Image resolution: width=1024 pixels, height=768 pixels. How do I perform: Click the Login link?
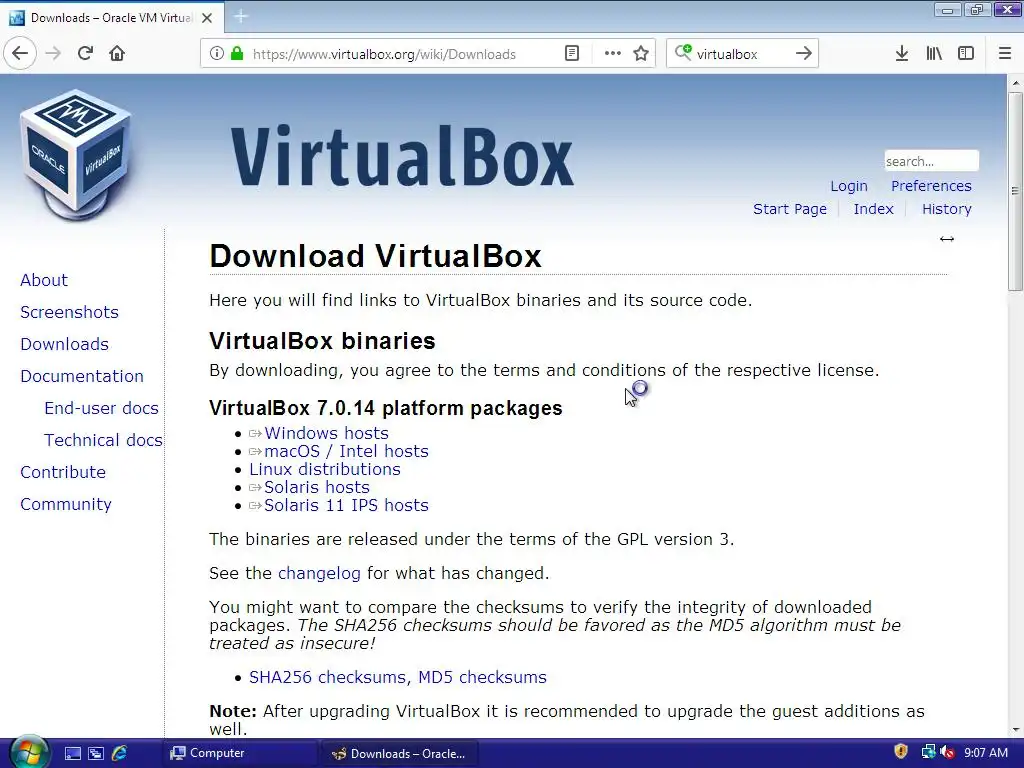click(x=849, y=186)
